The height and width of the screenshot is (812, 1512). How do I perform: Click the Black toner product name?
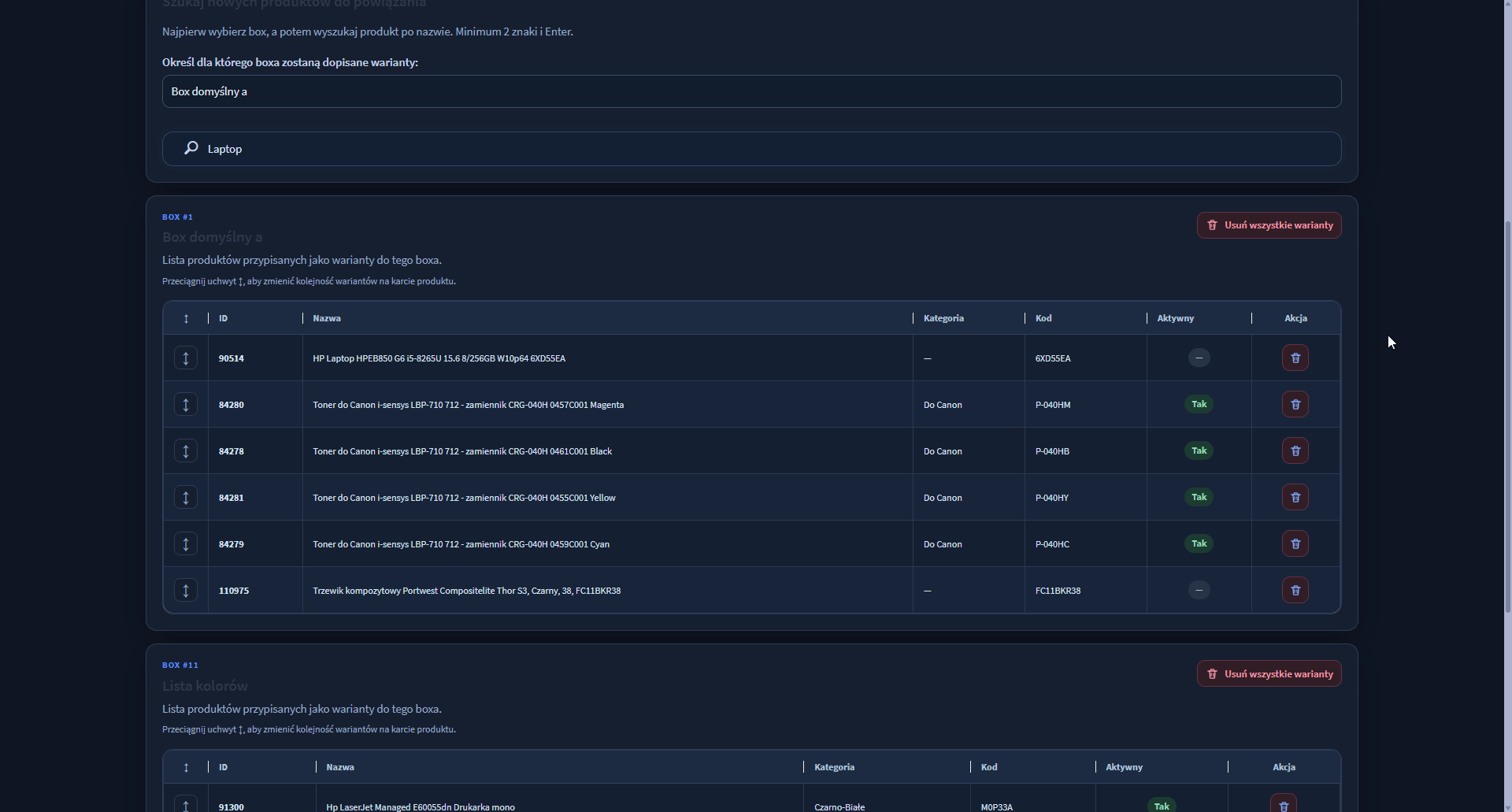462,451
